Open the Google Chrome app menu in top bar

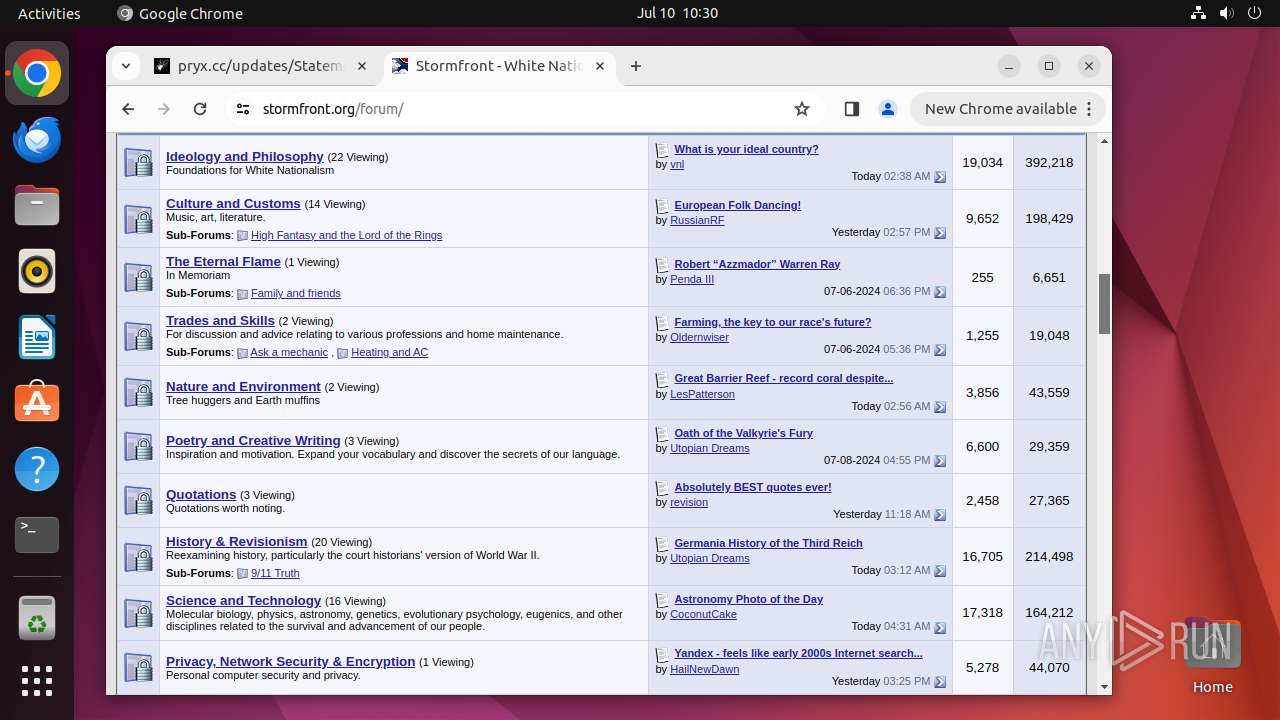click(x=180, y=13)
